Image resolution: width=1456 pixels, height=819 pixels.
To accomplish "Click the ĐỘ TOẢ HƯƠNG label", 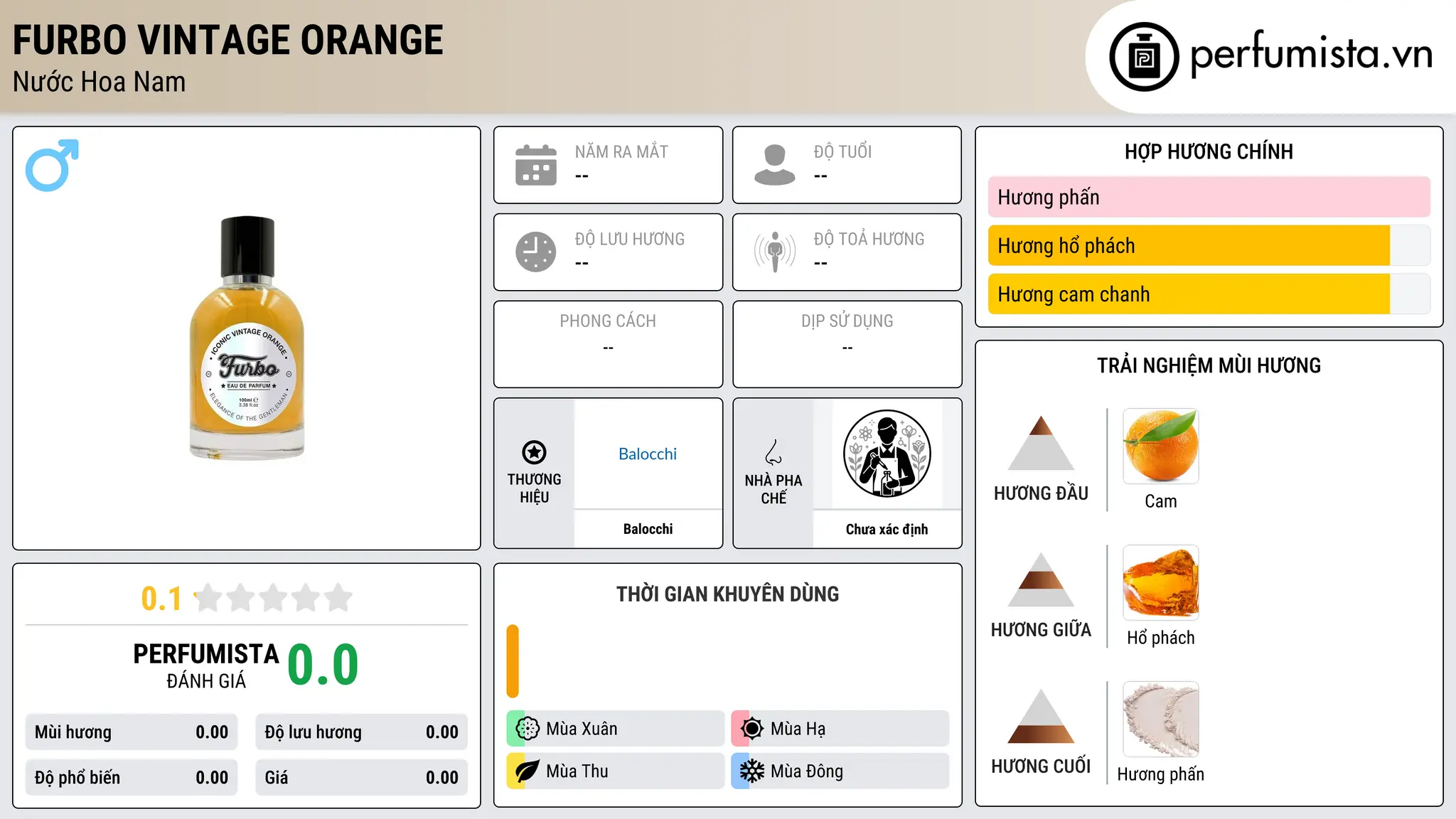I will pos(869,239).
